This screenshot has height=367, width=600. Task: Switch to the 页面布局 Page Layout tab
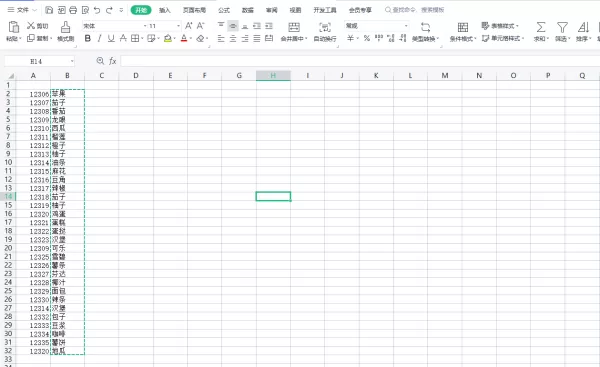[194, 10]
